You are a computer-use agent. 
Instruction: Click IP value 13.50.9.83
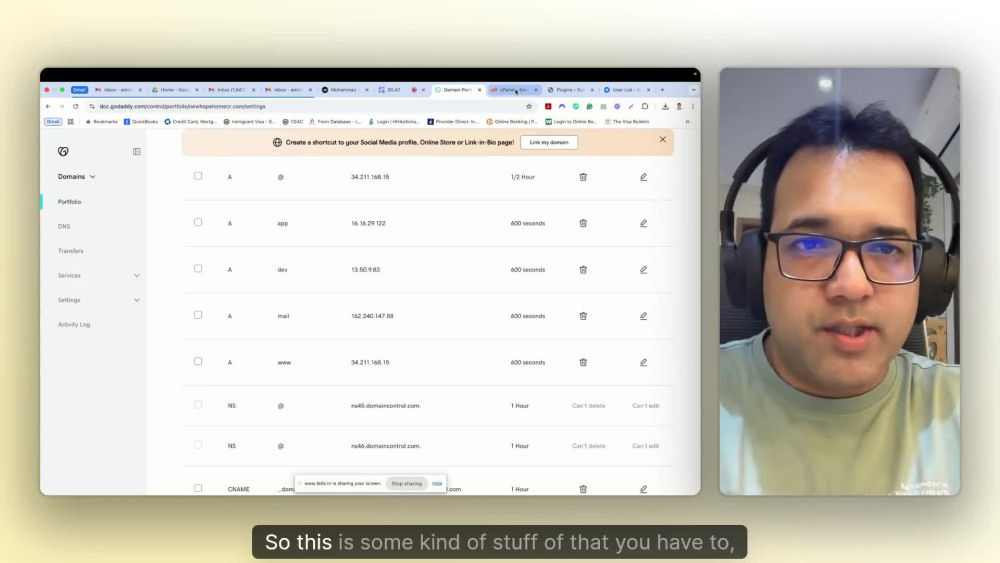click(x=365, y=270)
